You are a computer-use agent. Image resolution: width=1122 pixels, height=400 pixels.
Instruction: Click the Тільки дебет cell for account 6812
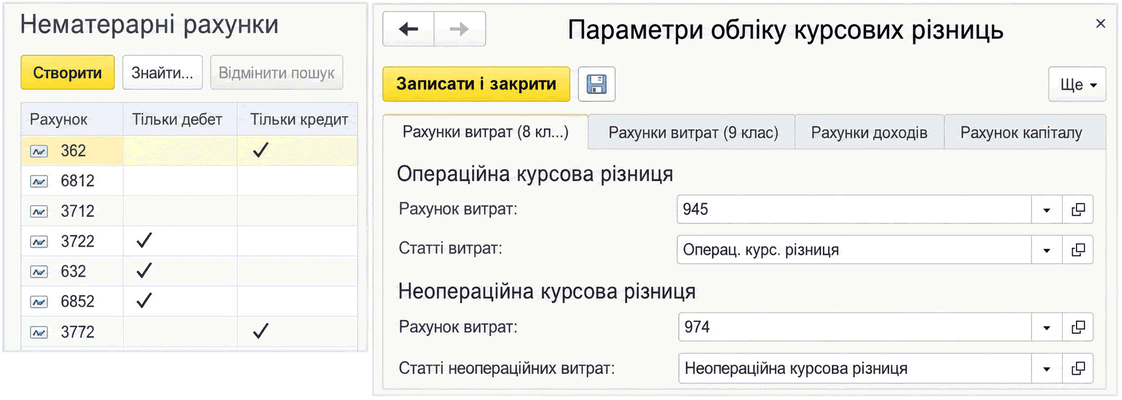pyautogui.click(x=180, y=181)
